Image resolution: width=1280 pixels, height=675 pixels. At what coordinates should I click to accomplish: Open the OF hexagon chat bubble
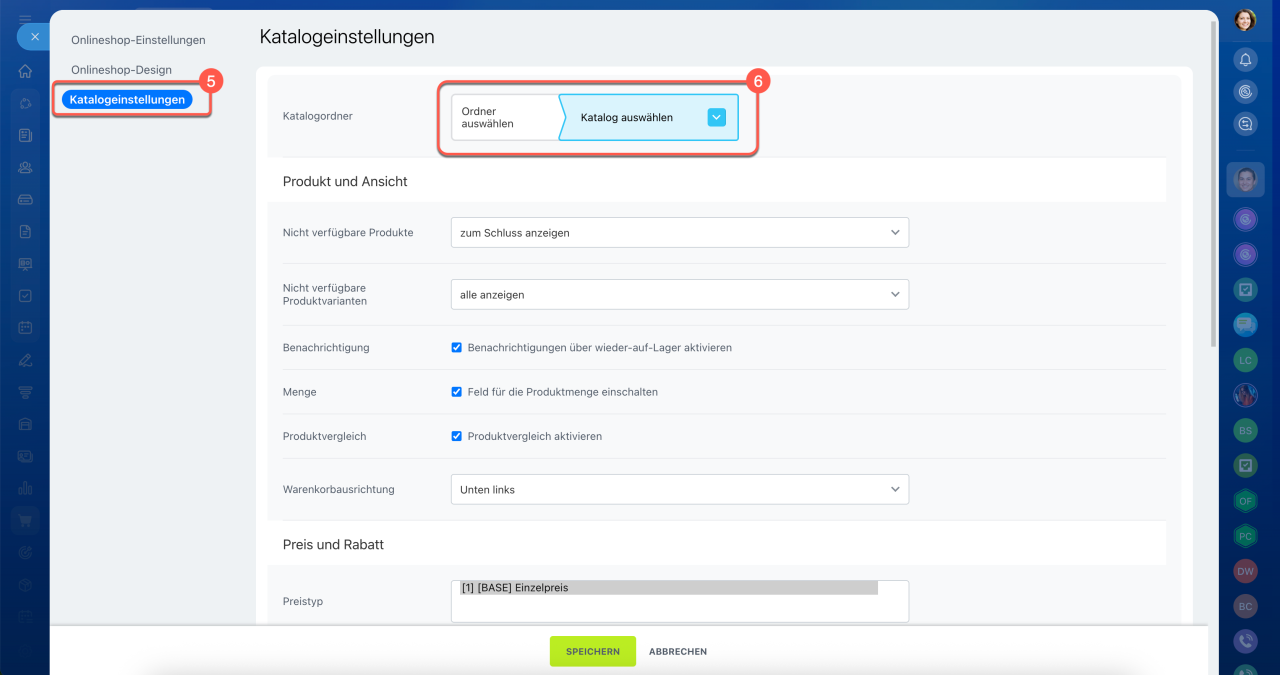pos(1245,501)
